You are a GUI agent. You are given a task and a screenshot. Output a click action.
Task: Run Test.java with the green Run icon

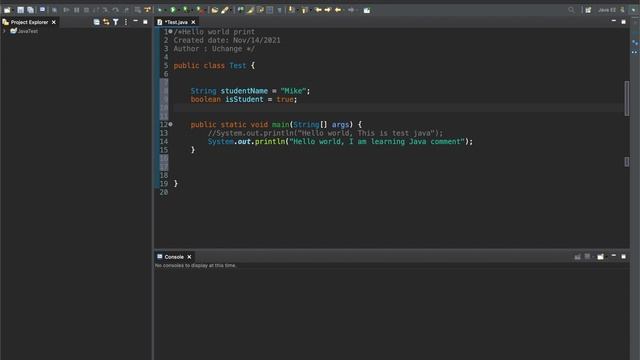coord(173,10)
